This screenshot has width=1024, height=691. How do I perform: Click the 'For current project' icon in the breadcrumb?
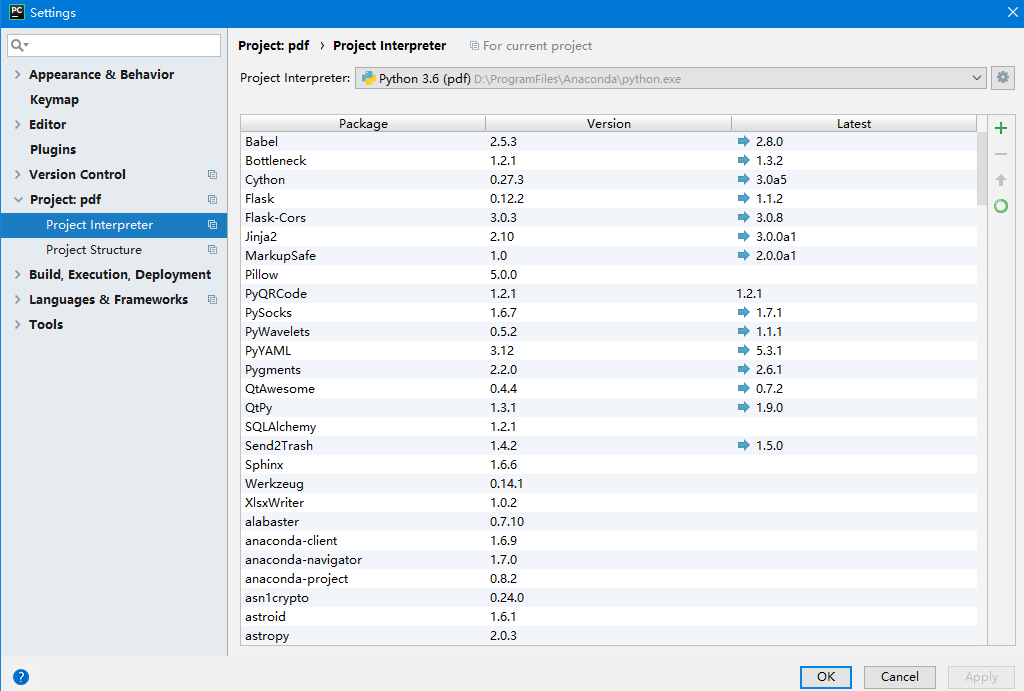pyautogui.click(x=475, y=46)
